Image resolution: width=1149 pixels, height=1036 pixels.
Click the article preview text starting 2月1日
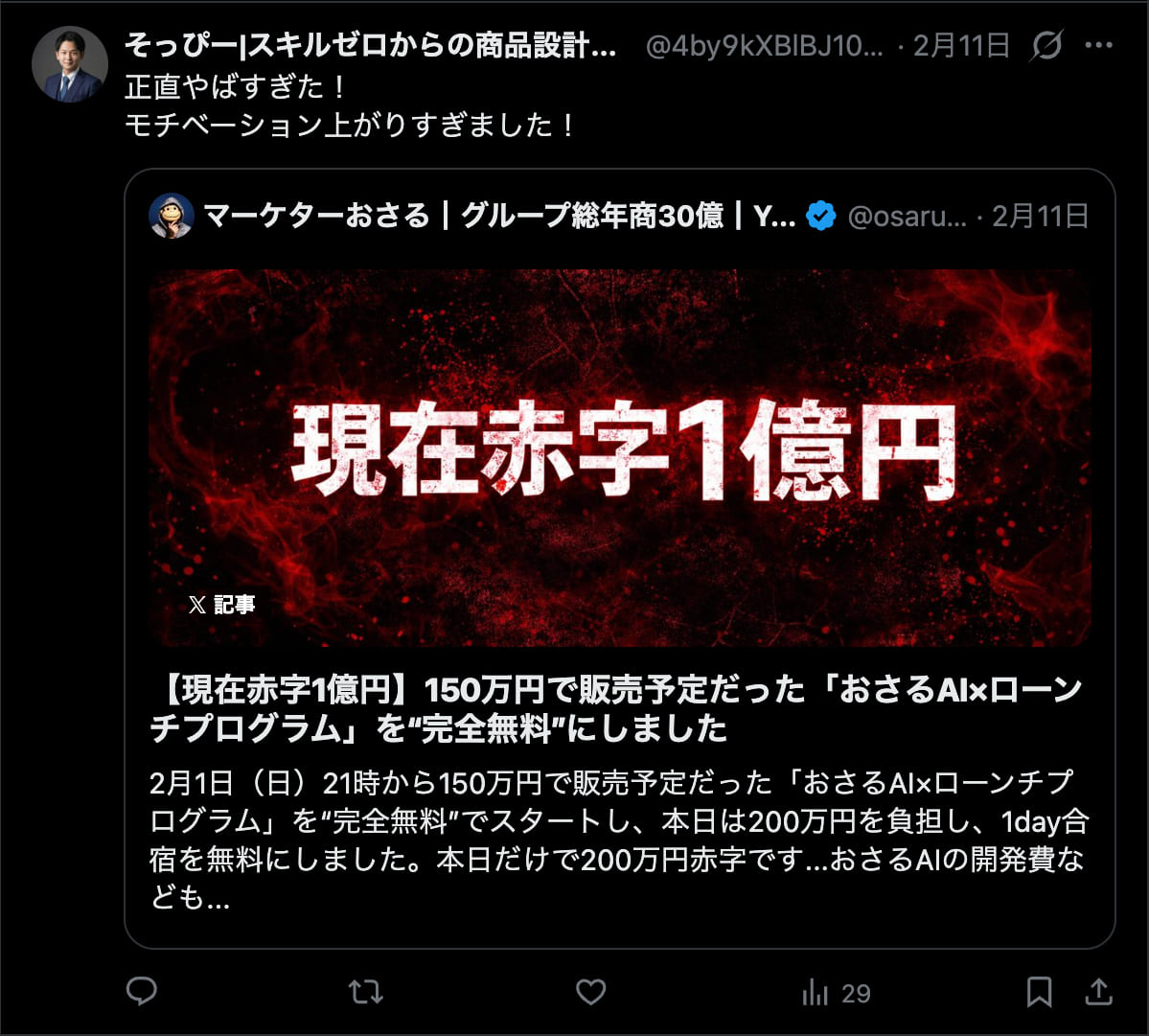click(x=619, y=840)
